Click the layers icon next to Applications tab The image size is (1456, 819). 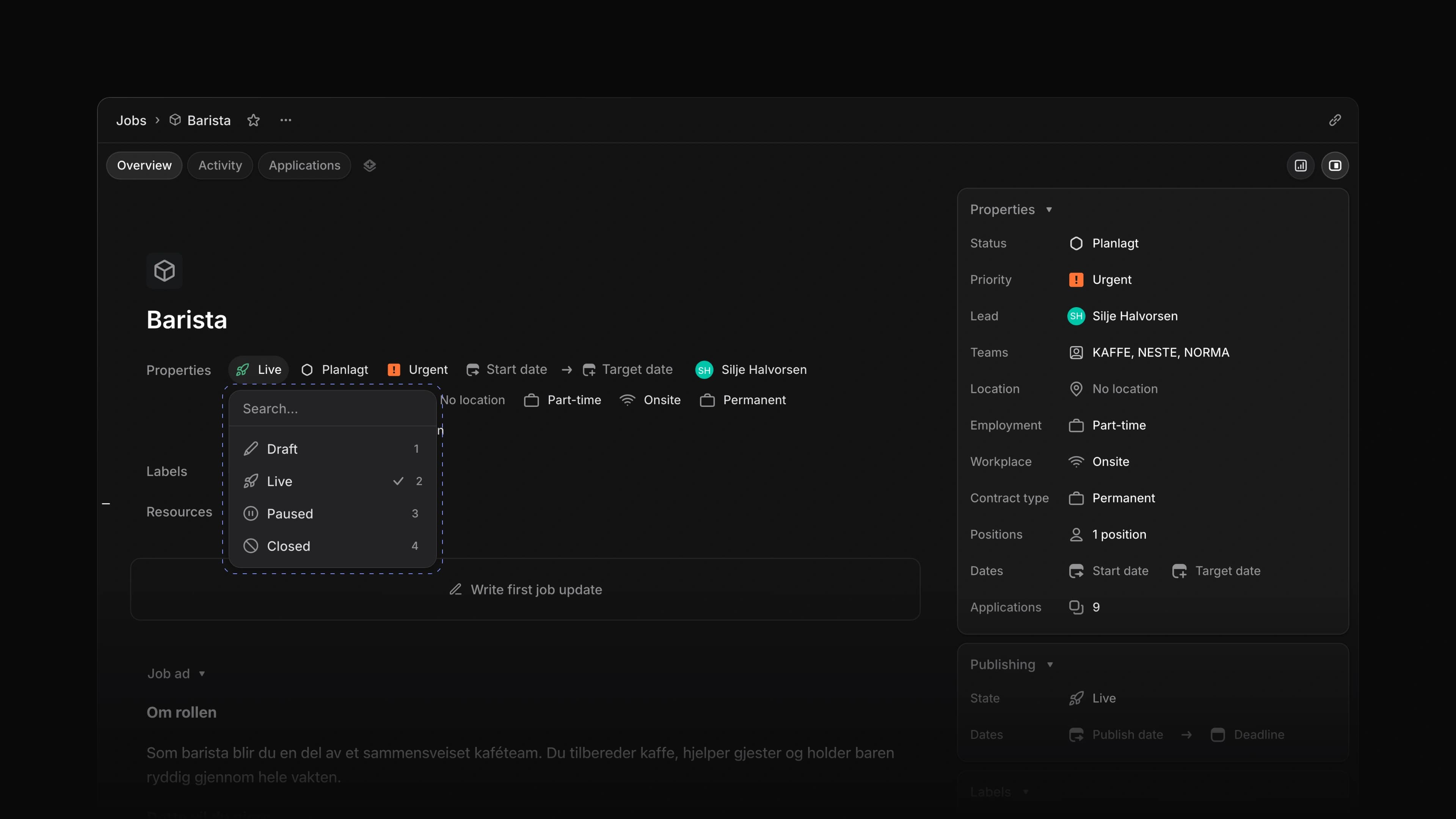[370, 166]
